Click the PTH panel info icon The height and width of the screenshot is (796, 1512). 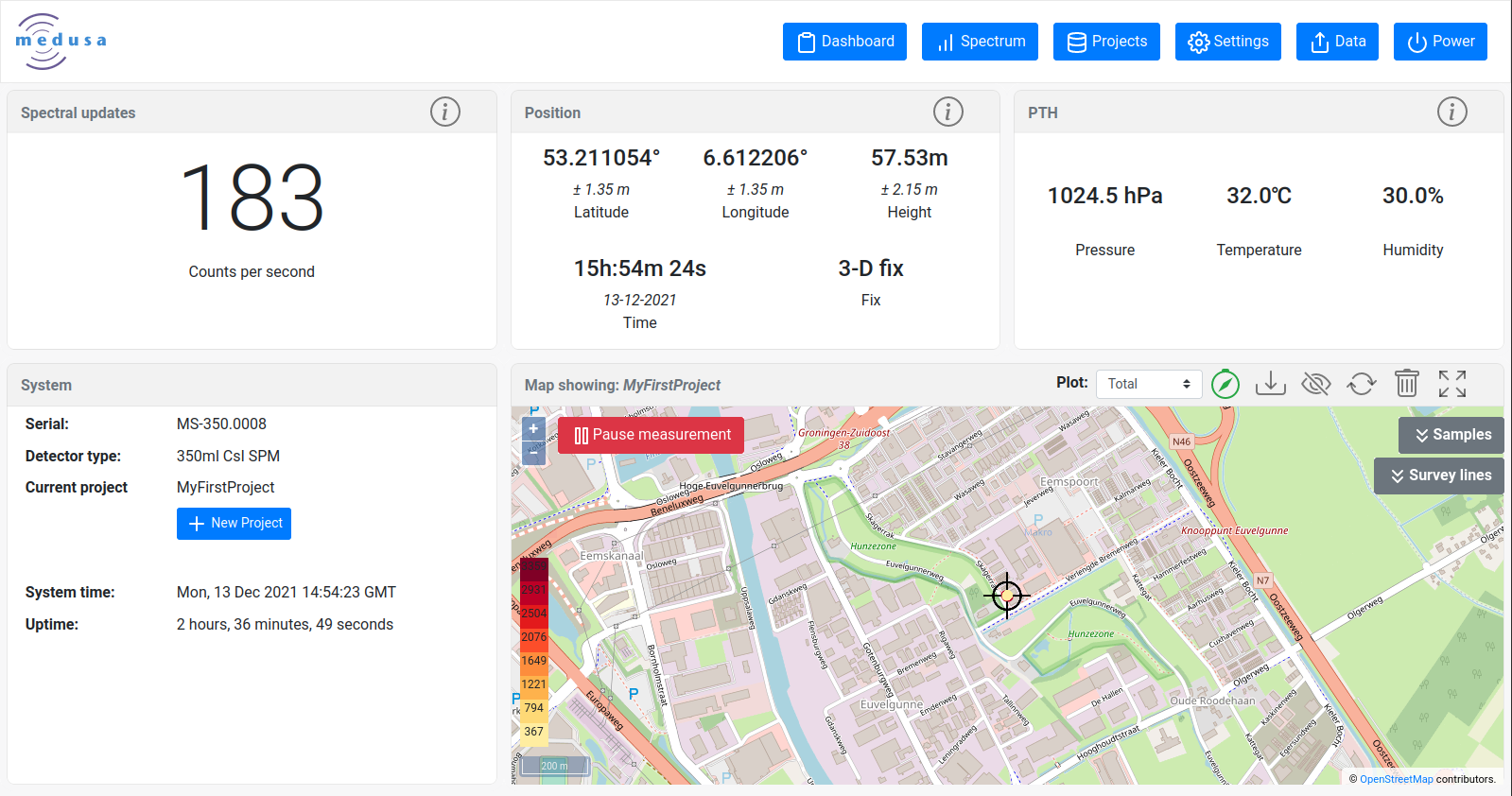[x=1451, y=112]
